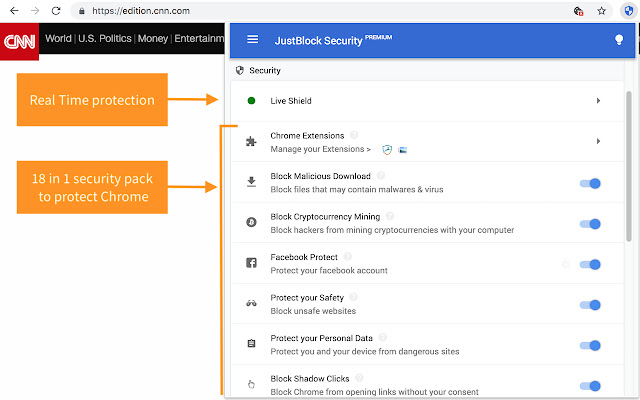Turn off Facebook Protect toggle
This screenshot has height=400, width=640.
point(591,264)
